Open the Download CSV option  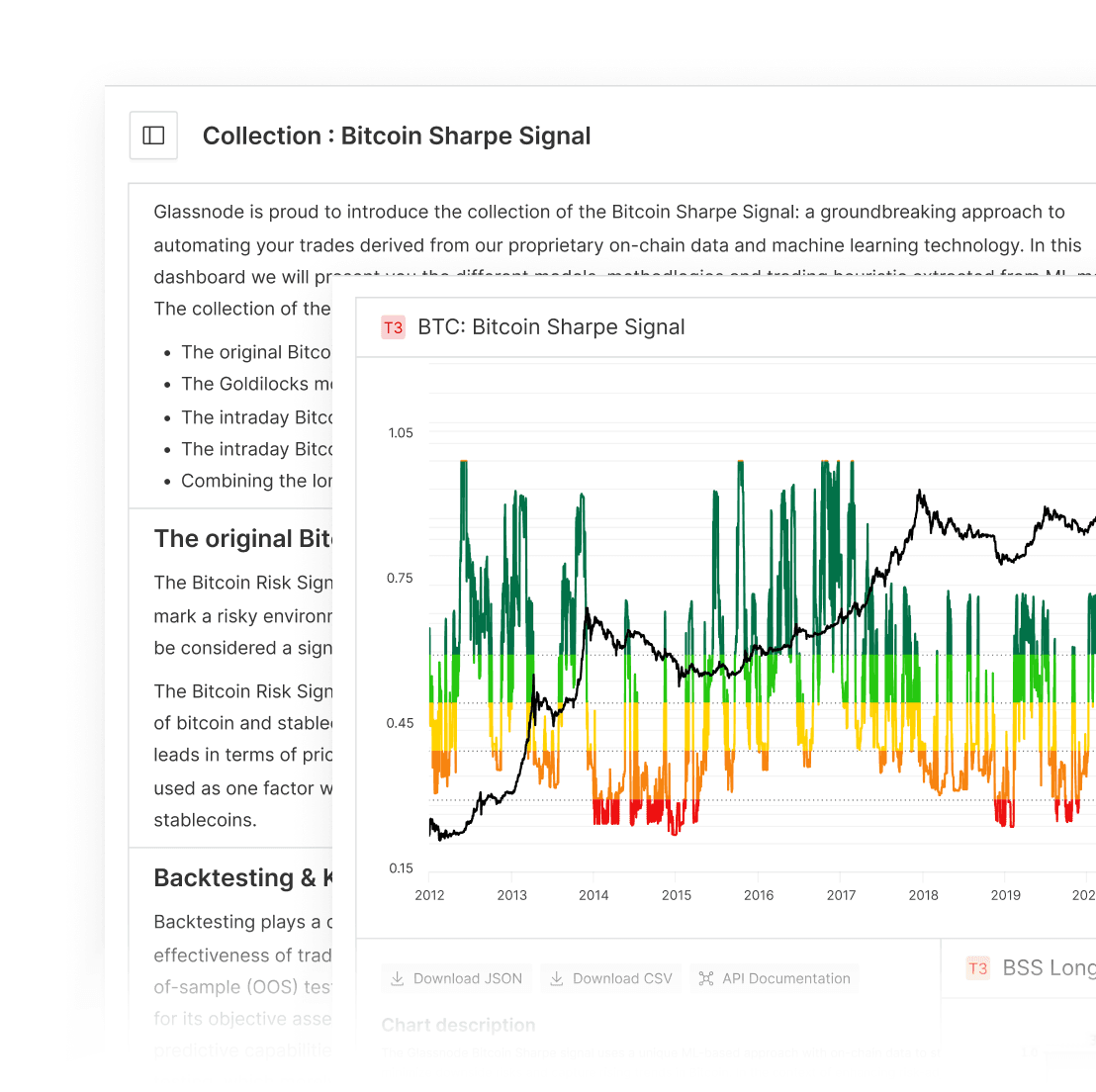click(x=611, y=978)
